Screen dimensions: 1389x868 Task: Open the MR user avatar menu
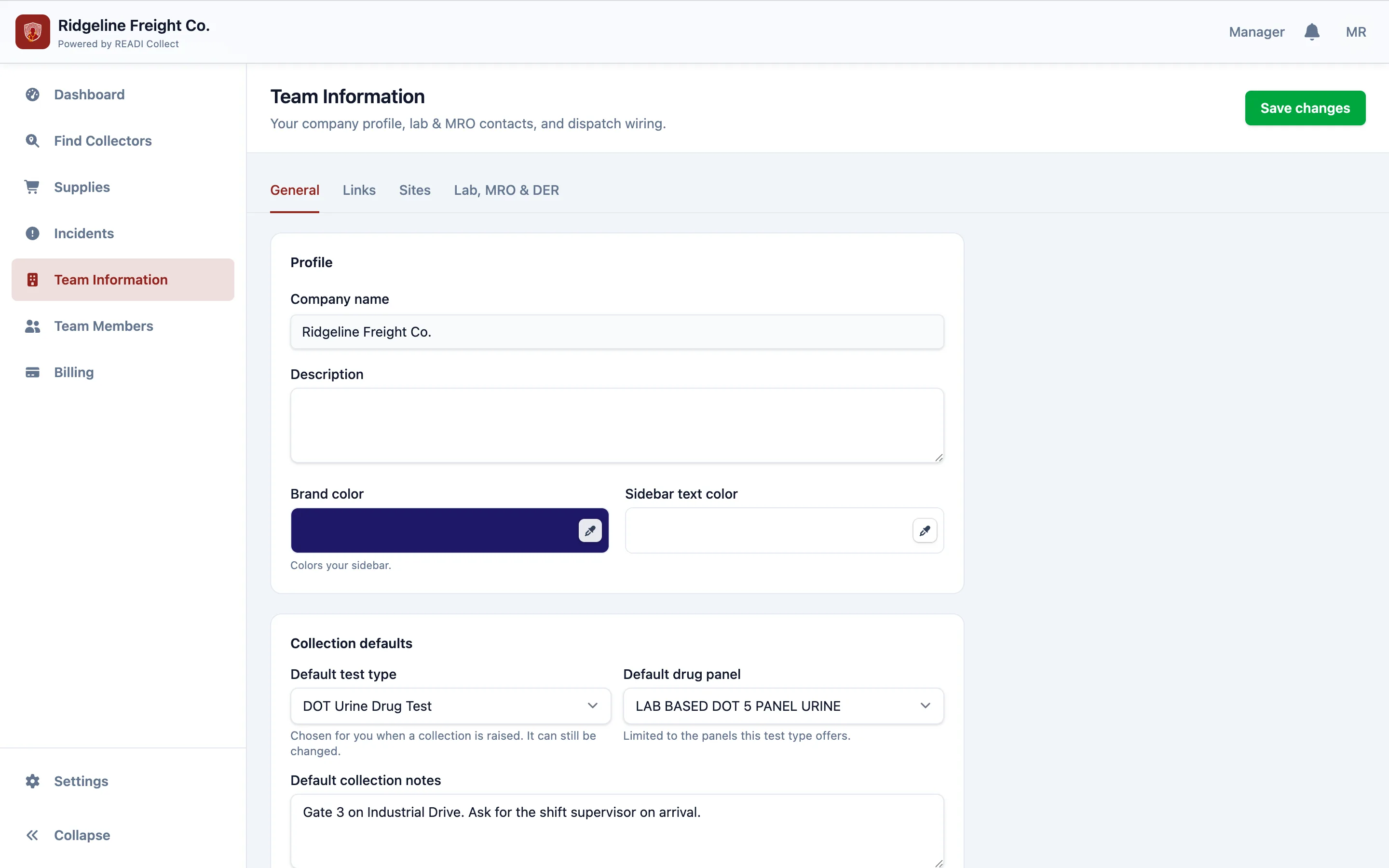coord(1356,31)
